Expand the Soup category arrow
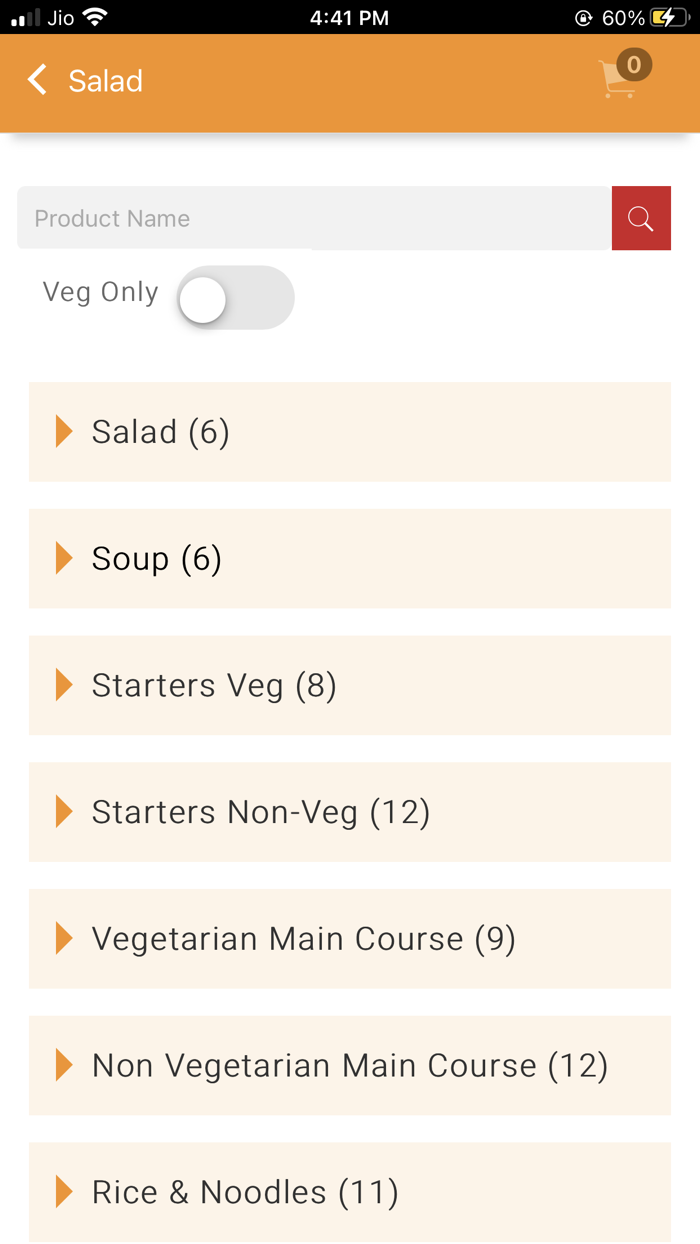Image resolution: width=700 pixels, height=1244 pixels. pos(64,558)
